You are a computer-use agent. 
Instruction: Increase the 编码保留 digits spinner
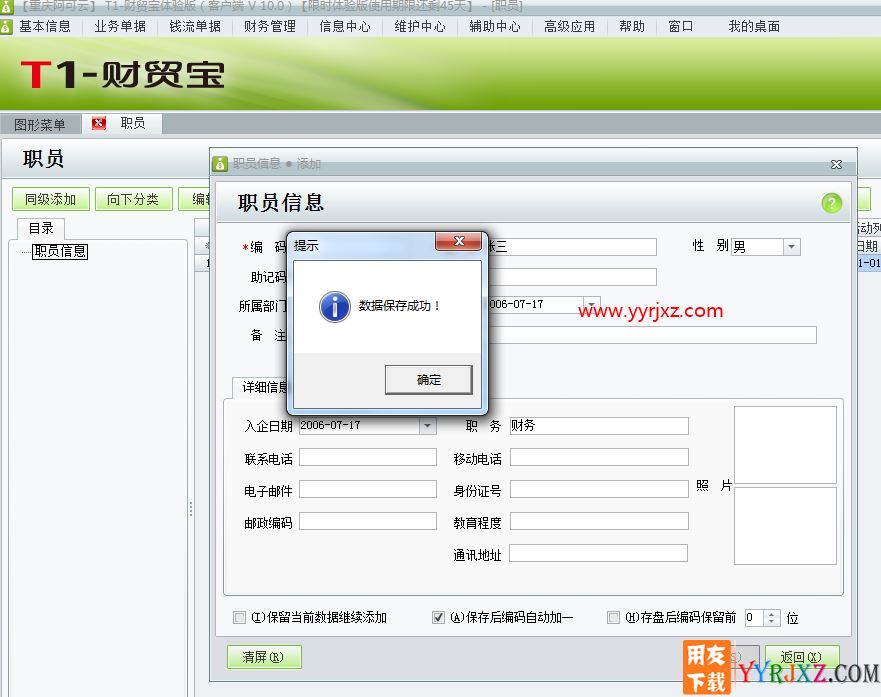click(772, 614)
